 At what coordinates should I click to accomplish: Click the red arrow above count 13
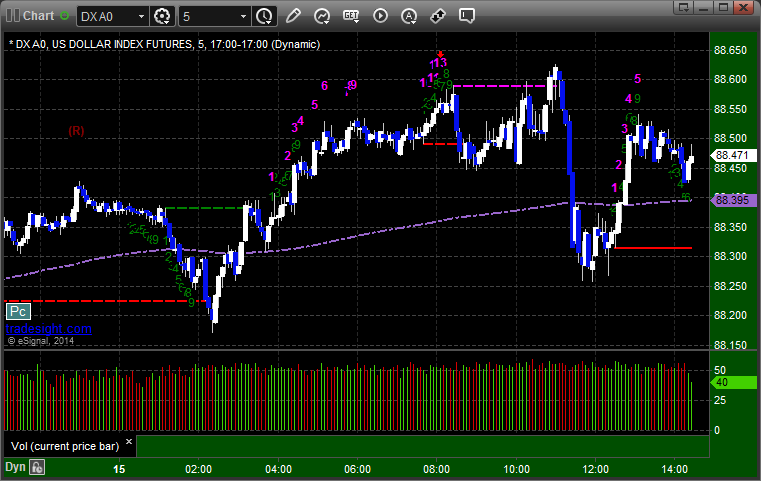pyautogui.click(x=440, y=54)
